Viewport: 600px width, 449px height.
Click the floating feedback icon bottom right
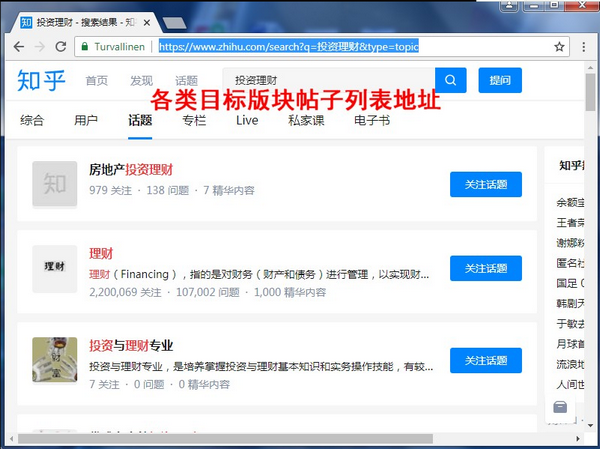[560, 407]
